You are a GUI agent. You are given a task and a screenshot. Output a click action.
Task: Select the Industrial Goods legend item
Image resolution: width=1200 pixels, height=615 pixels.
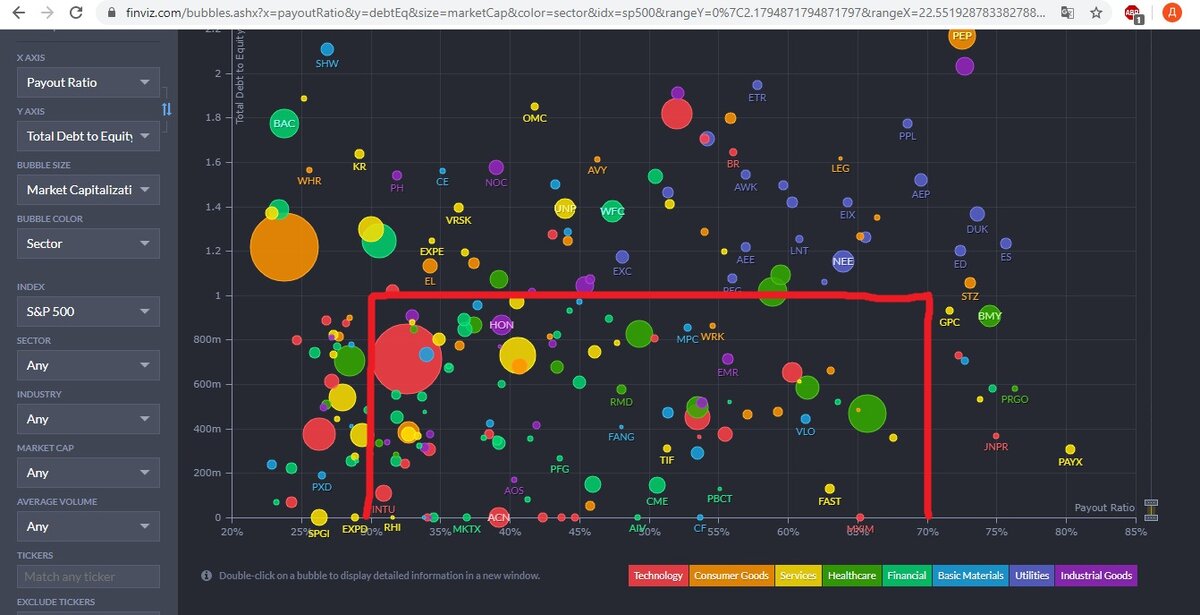[1096, 575]
